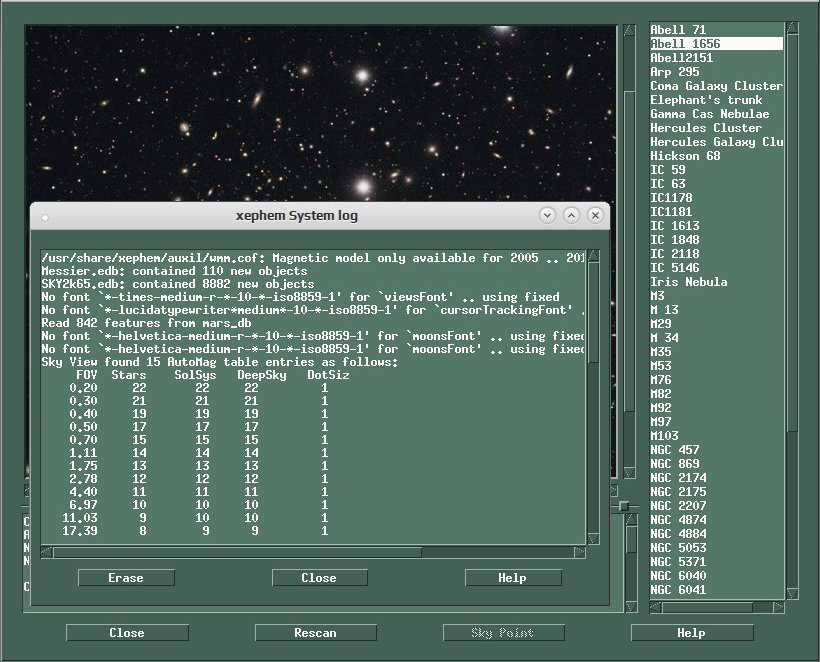Maximize System log with up-chevron button
This screenshot has height=662, width=820.
tap(572, 215)
